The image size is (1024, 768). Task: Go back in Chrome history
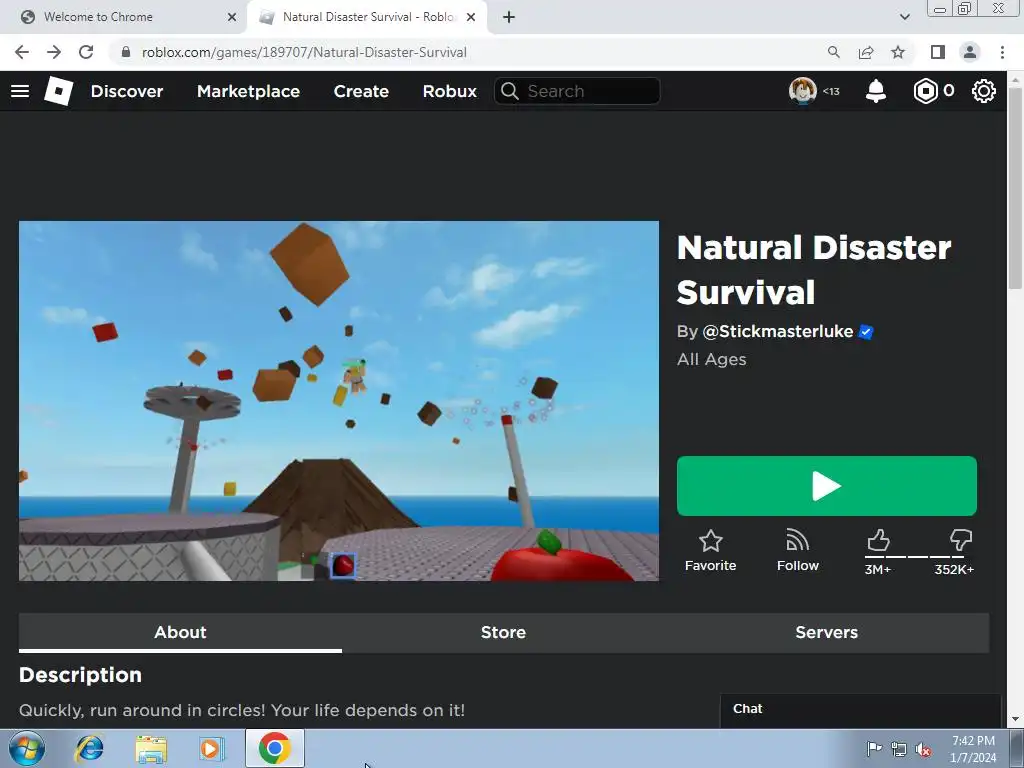pyautogui.click(x=22, y=52)
